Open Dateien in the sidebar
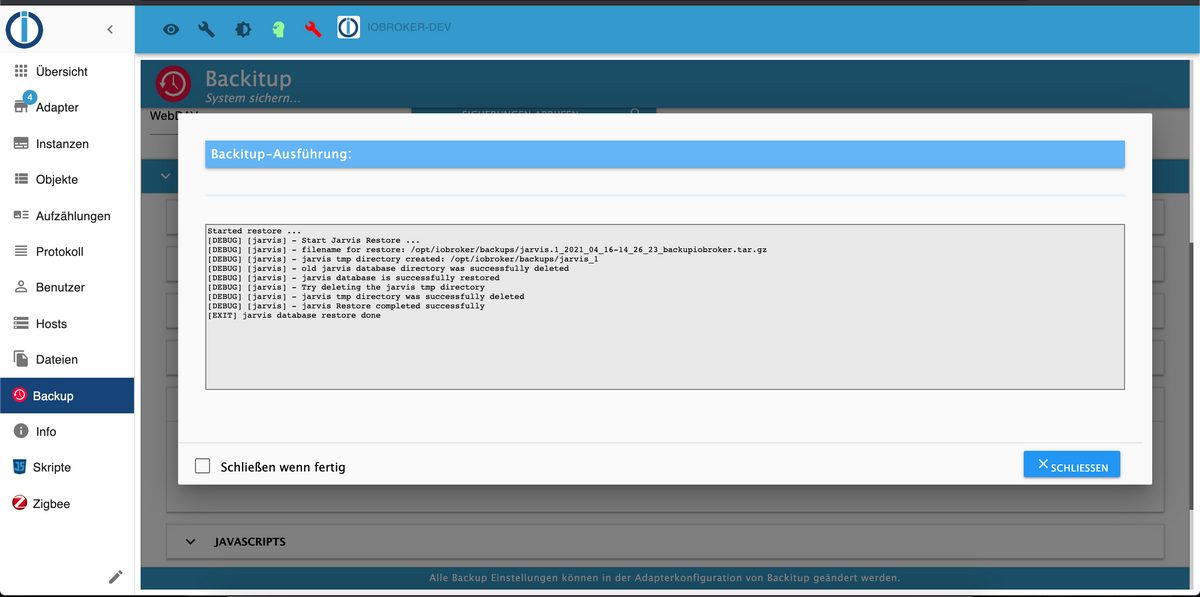The width and height of the screenshot is (1200, 597). pos(67,360)
